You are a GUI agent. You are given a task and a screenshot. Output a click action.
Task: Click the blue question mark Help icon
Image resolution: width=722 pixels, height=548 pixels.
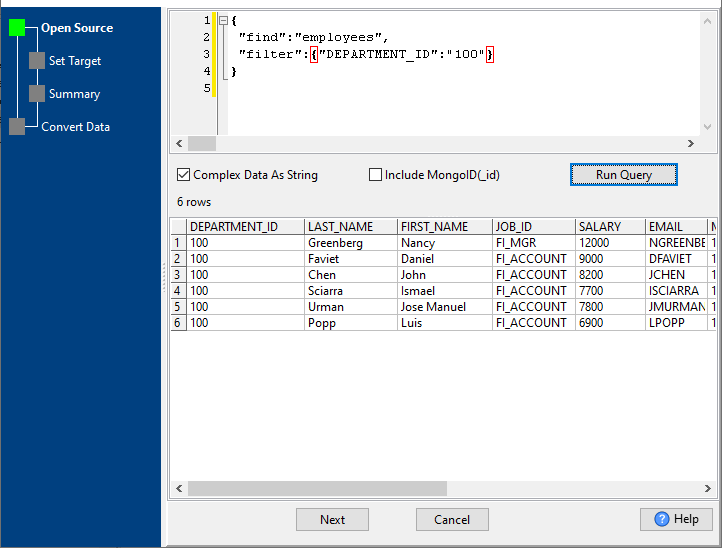662,519
